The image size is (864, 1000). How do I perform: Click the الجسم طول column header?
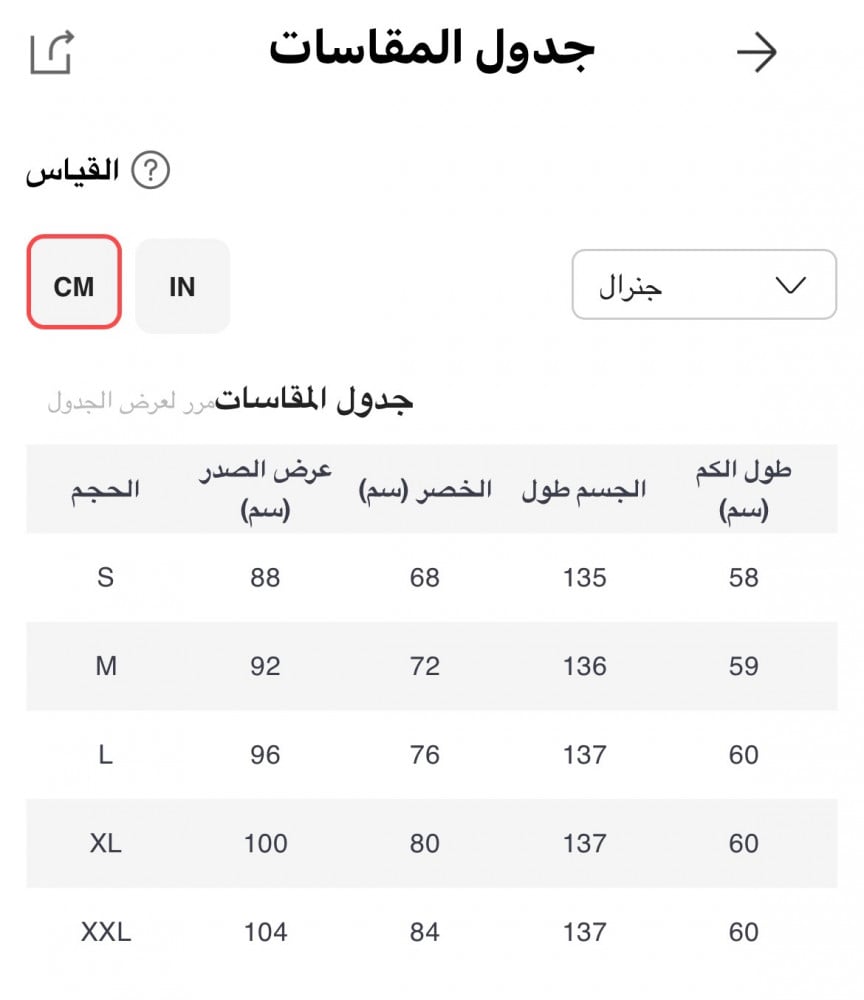coord(584,489)
